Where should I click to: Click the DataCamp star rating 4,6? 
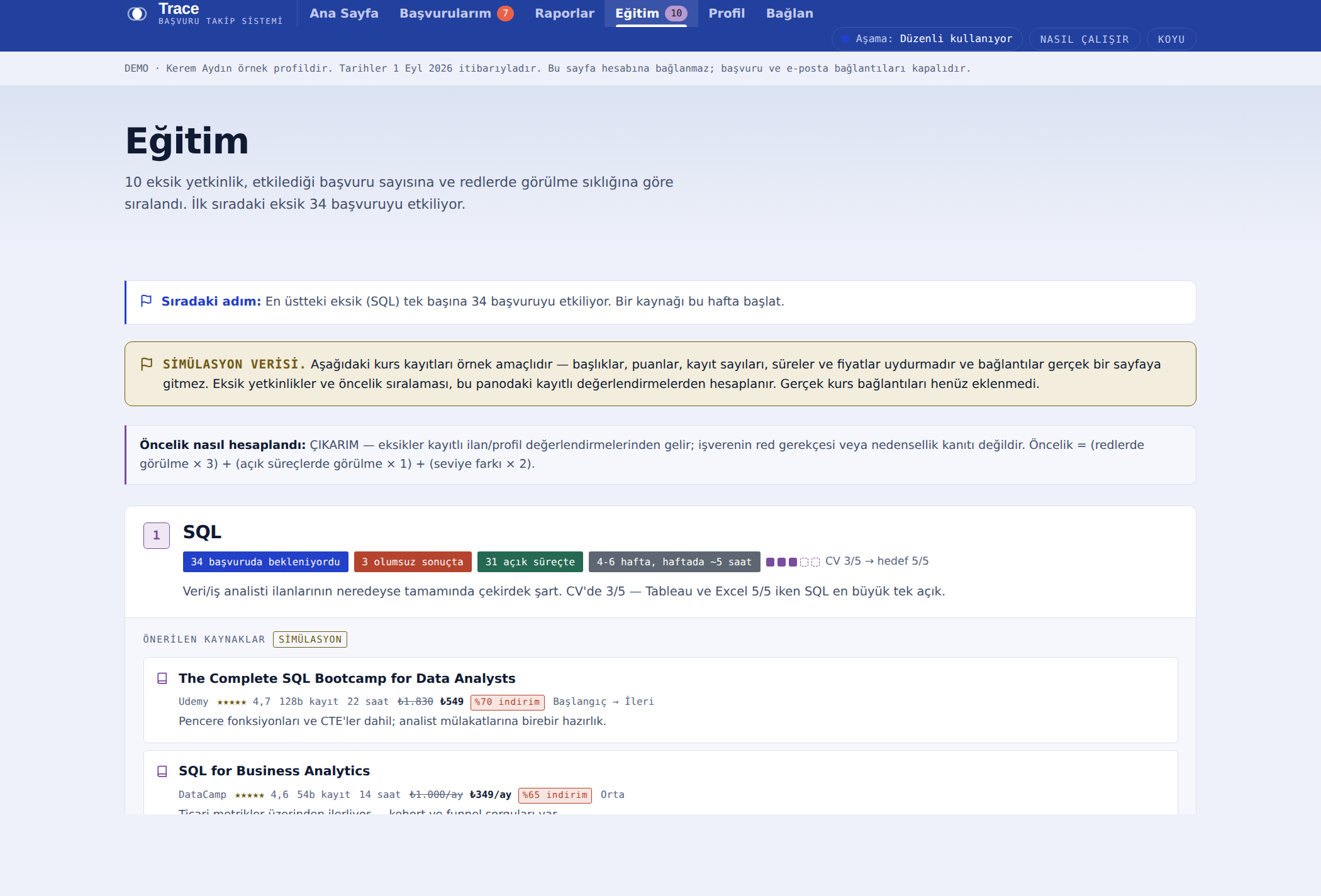click(262, 795)
